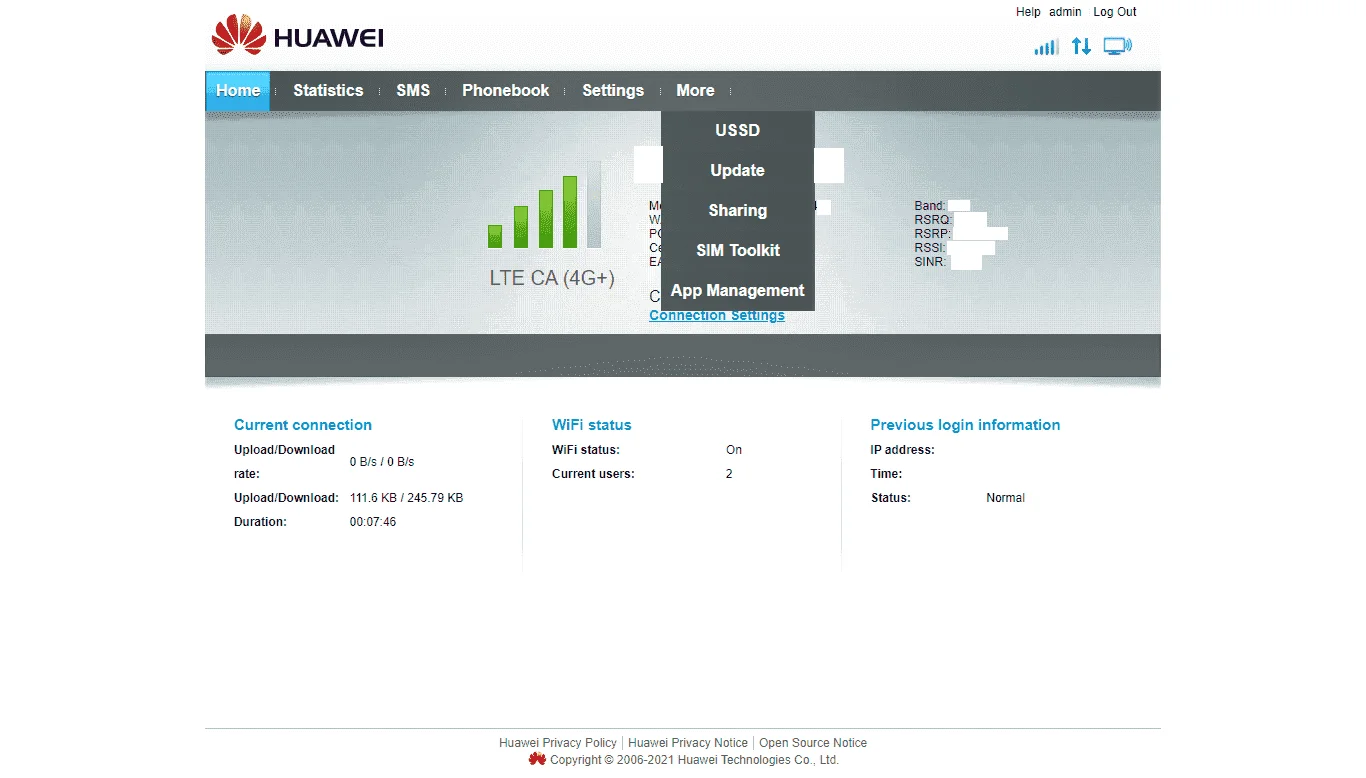
Task: Click the copyright notice text
Action: [694, 760]
